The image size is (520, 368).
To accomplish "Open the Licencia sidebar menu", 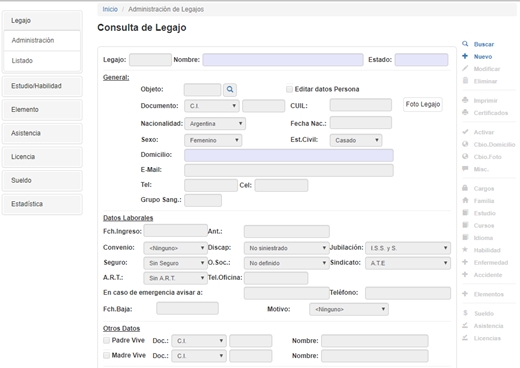I will pos(42,157).
